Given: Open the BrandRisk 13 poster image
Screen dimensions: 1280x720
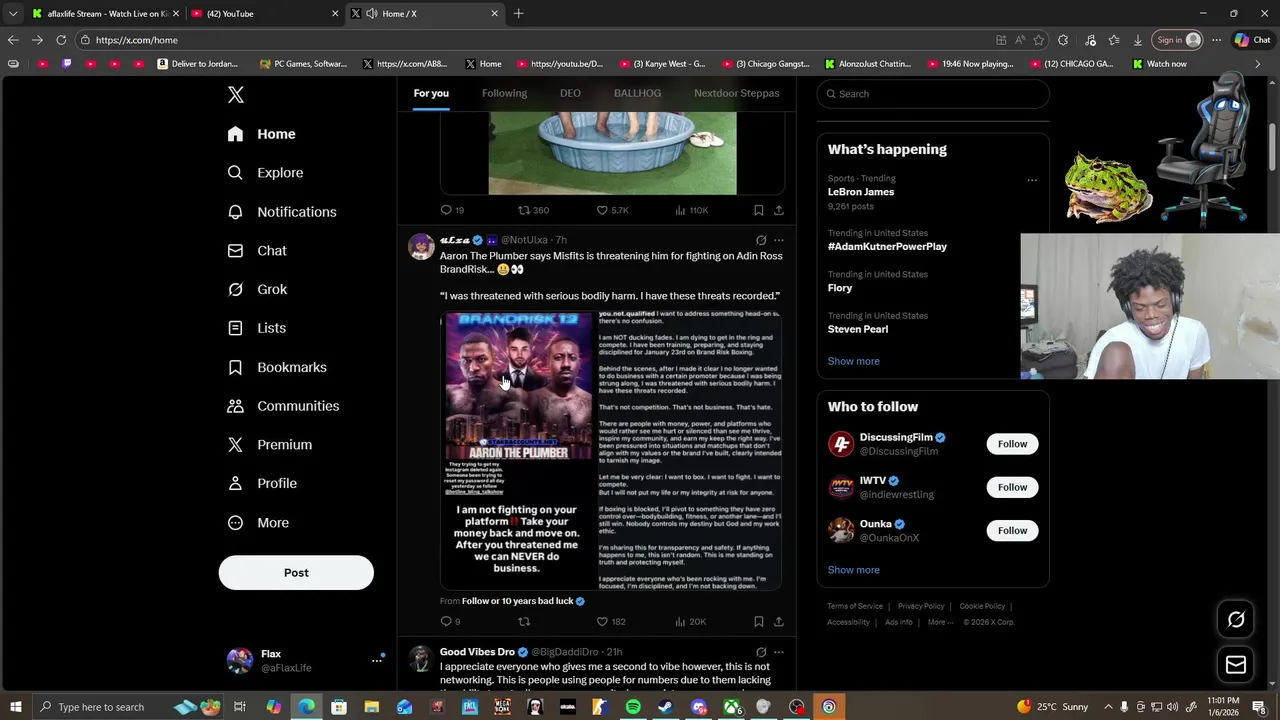Looking at the screenshot, I should tap(518, 450).
